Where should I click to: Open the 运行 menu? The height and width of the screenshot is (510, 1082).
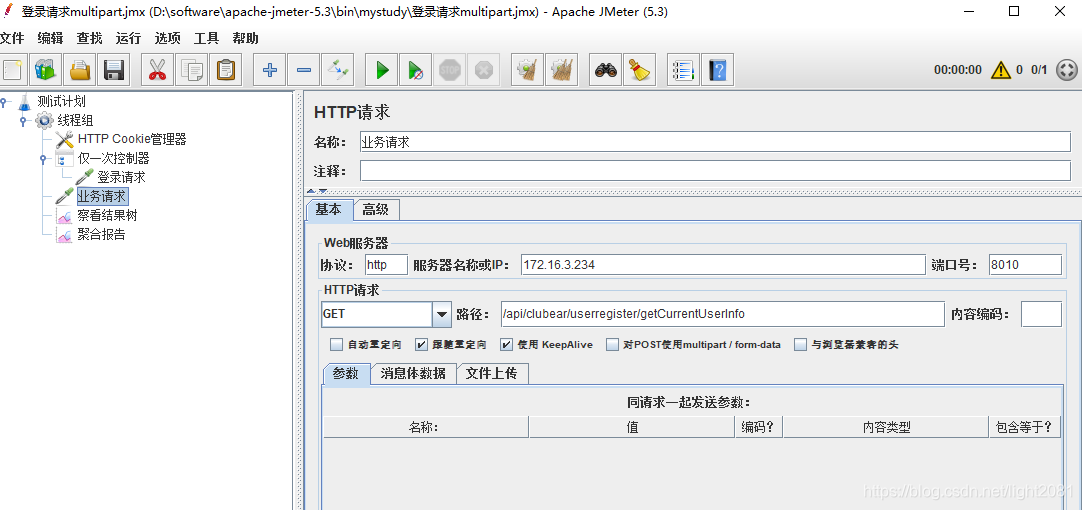(x=128, y=39)
